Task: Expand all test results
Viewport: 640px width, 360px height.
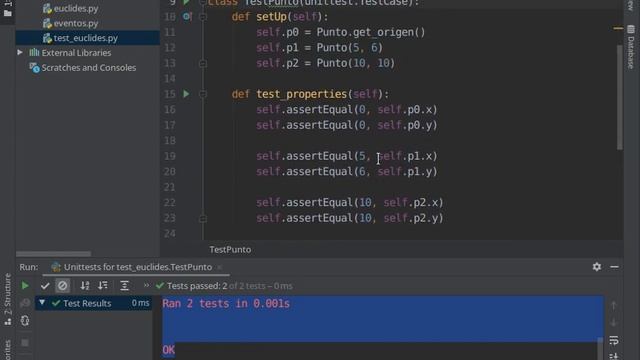Action: pos(124,286)
